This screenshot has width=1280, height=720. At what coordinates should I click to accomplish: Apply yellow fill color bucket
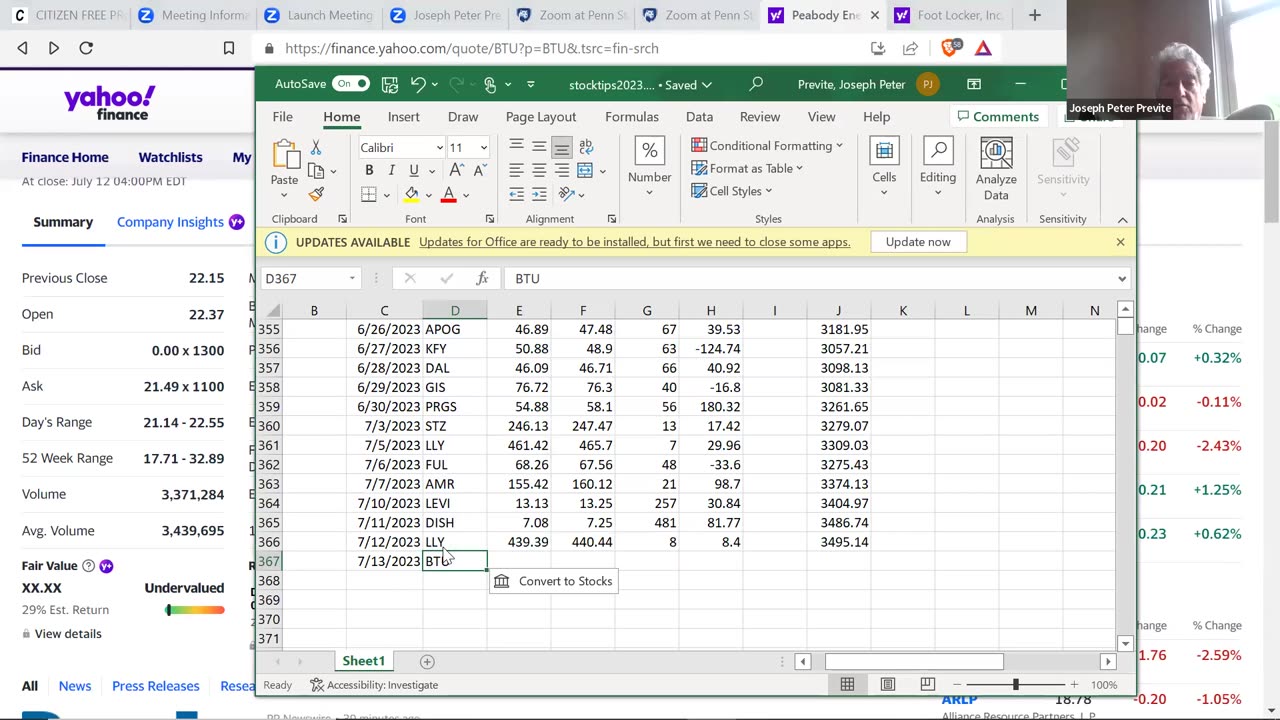coord(411,195)
